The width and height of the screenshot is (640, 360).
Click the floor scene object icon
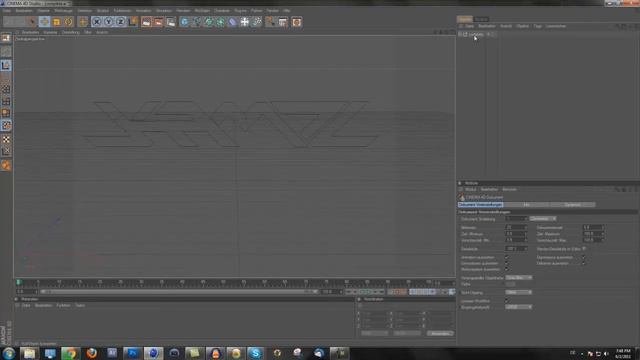coord(244,22)
